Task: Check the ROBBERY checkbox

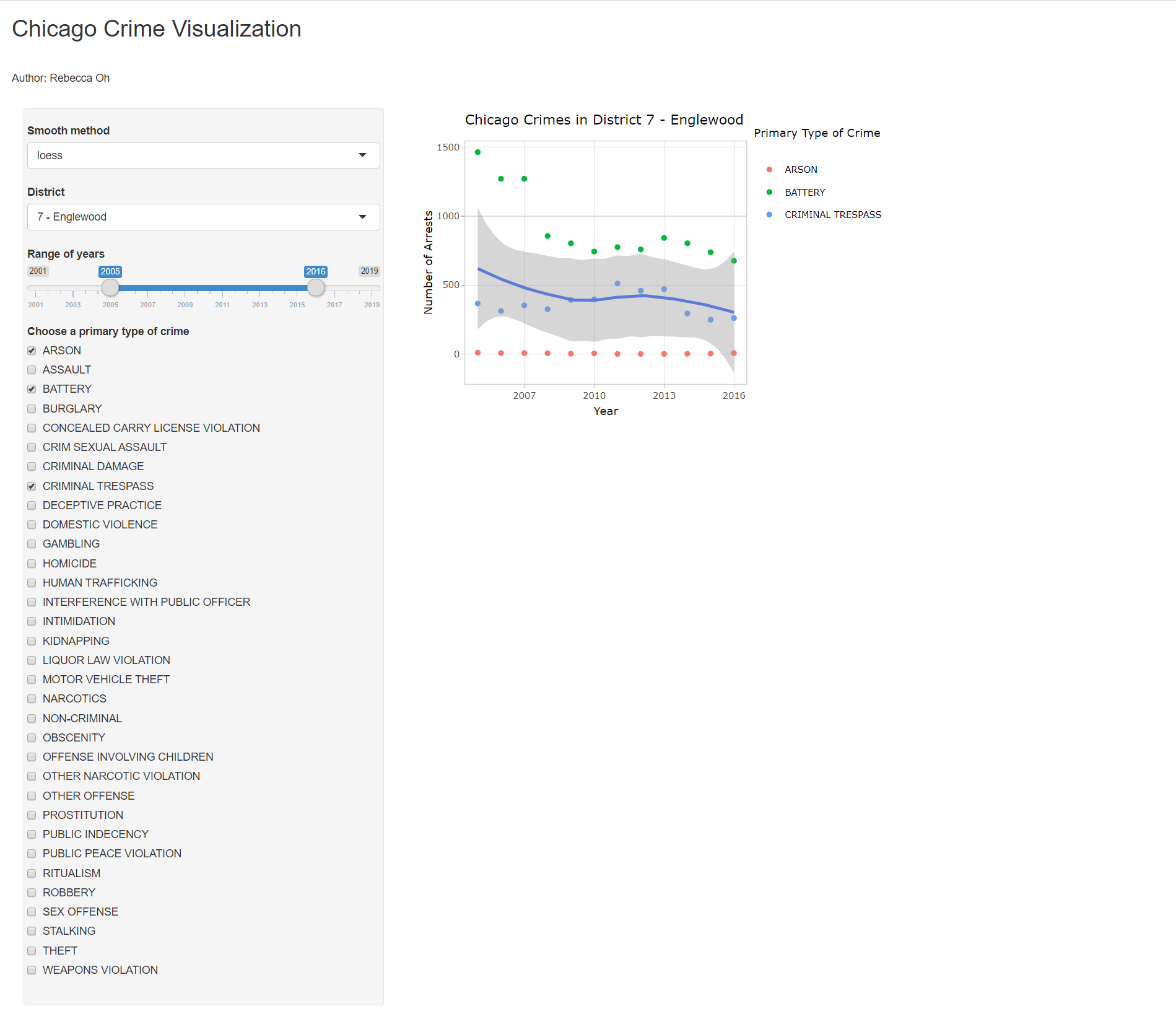Action: tap(32, 893)
